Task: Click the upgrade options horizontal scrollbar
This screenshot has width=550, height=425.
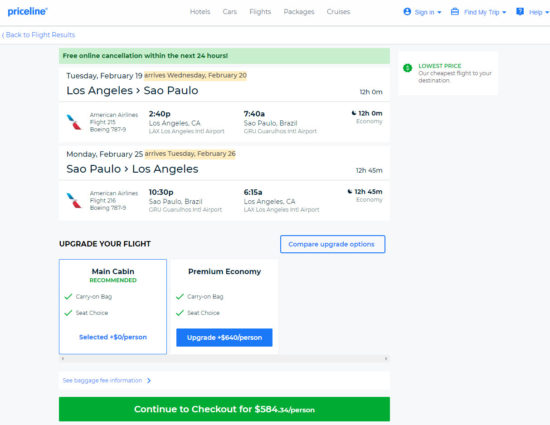Action: coord(224,358)
